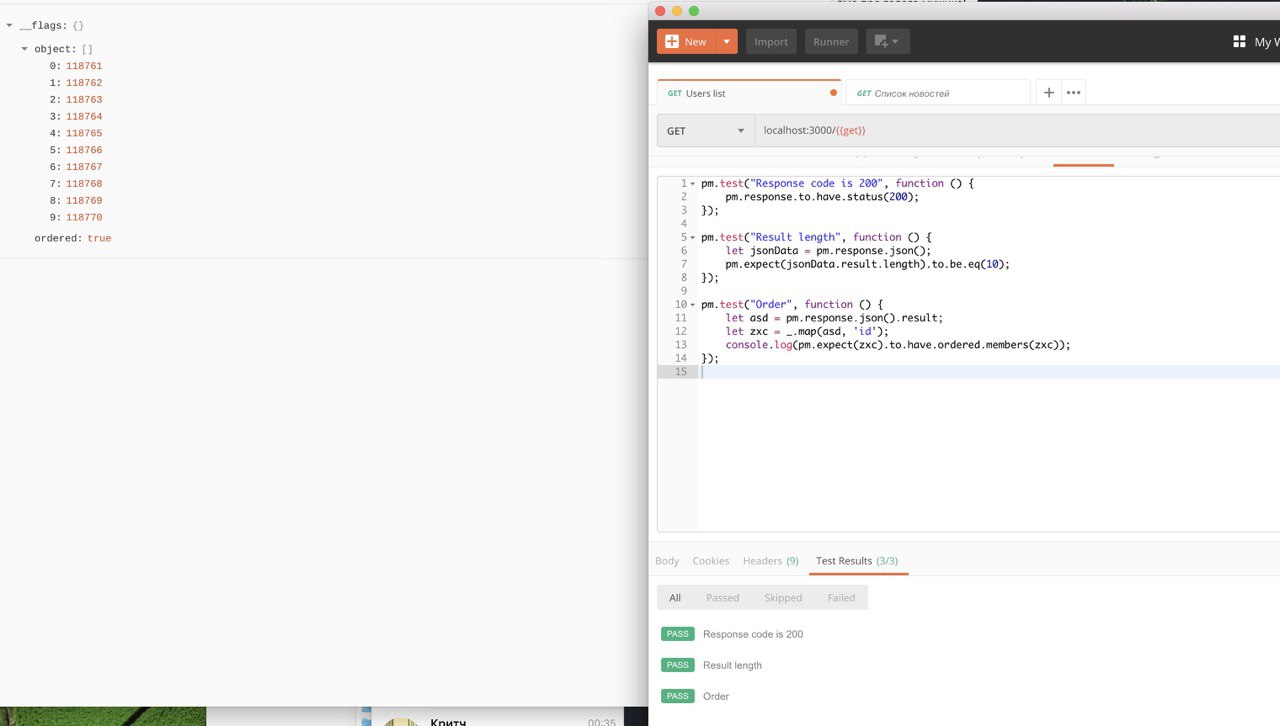Collapse the object array node in the left window
1280x726 pixels.
[24, 49]
